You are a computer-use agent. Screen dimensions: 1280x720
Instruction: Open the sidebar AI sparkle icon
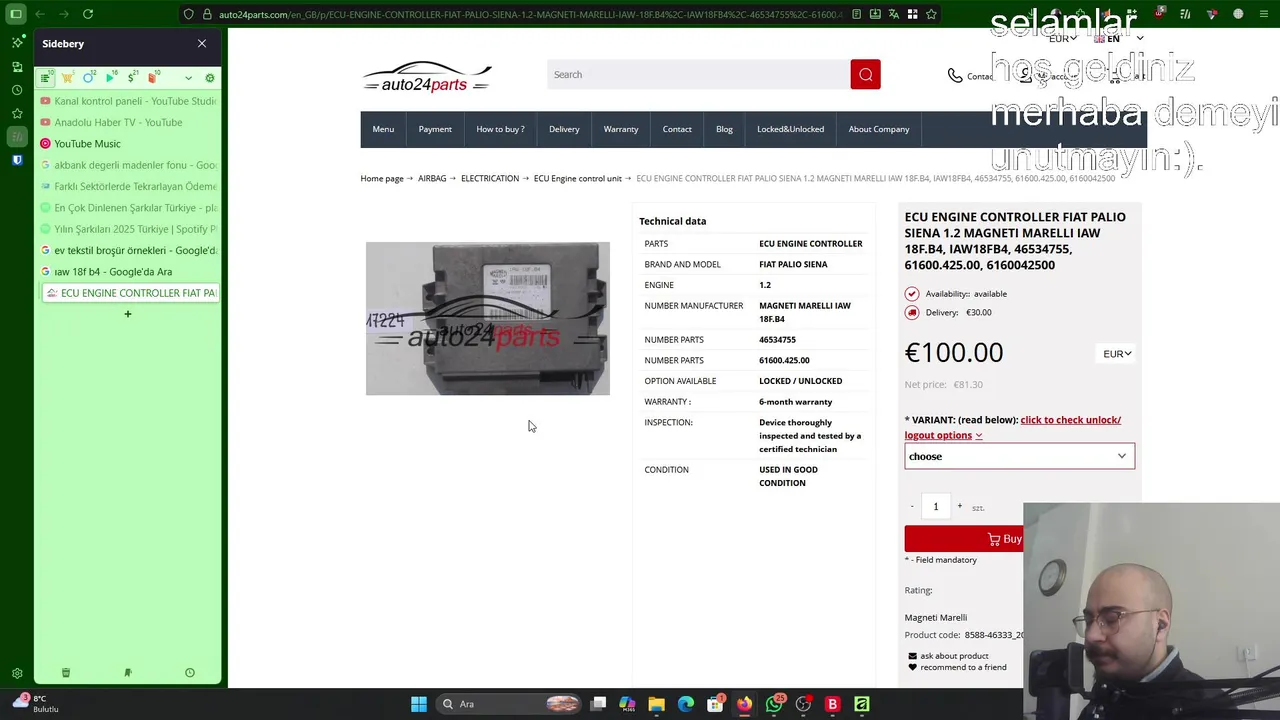point(17,43)
